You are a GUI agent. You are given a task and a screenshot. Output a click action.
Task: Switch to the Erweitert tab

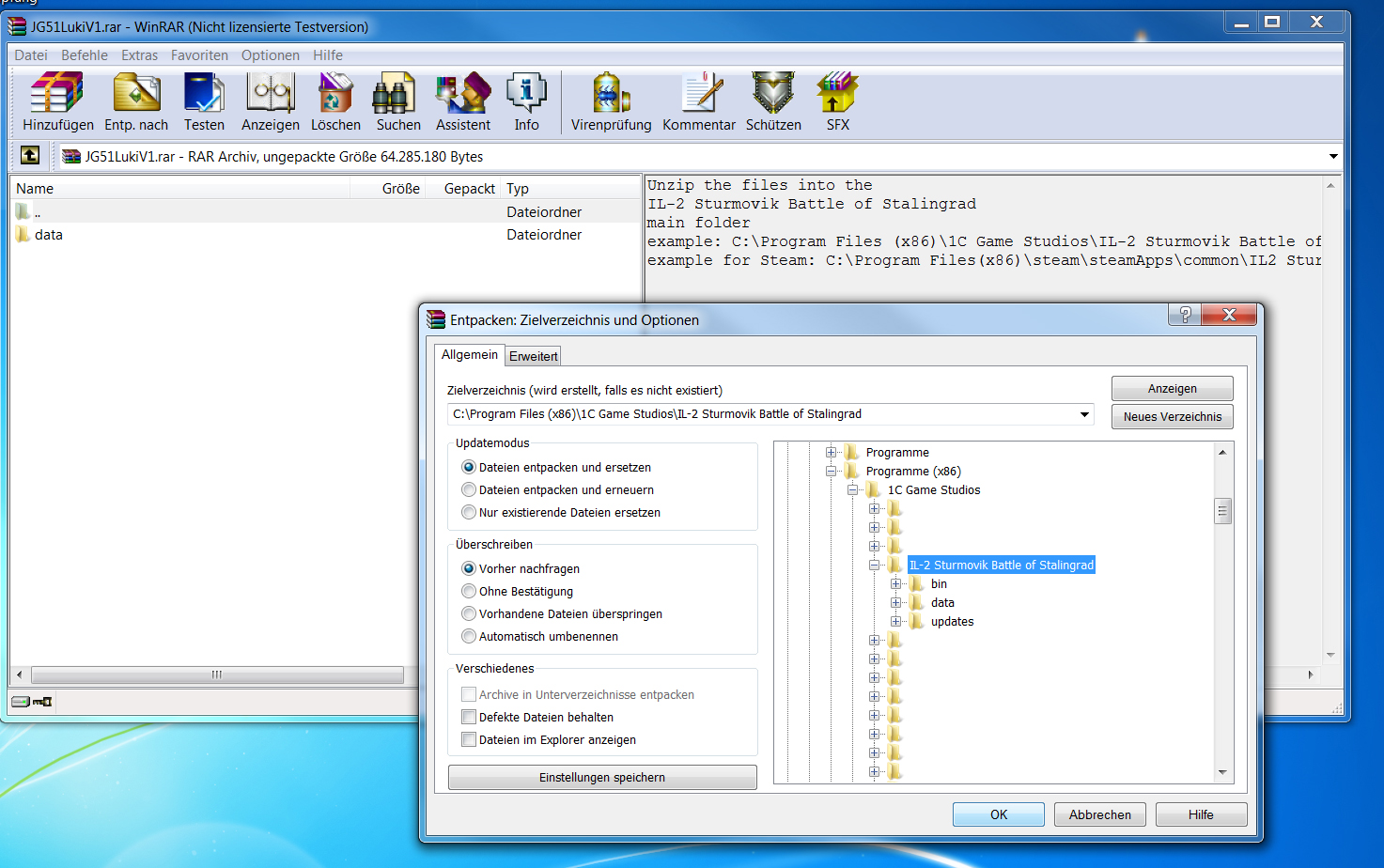(534, 356)
